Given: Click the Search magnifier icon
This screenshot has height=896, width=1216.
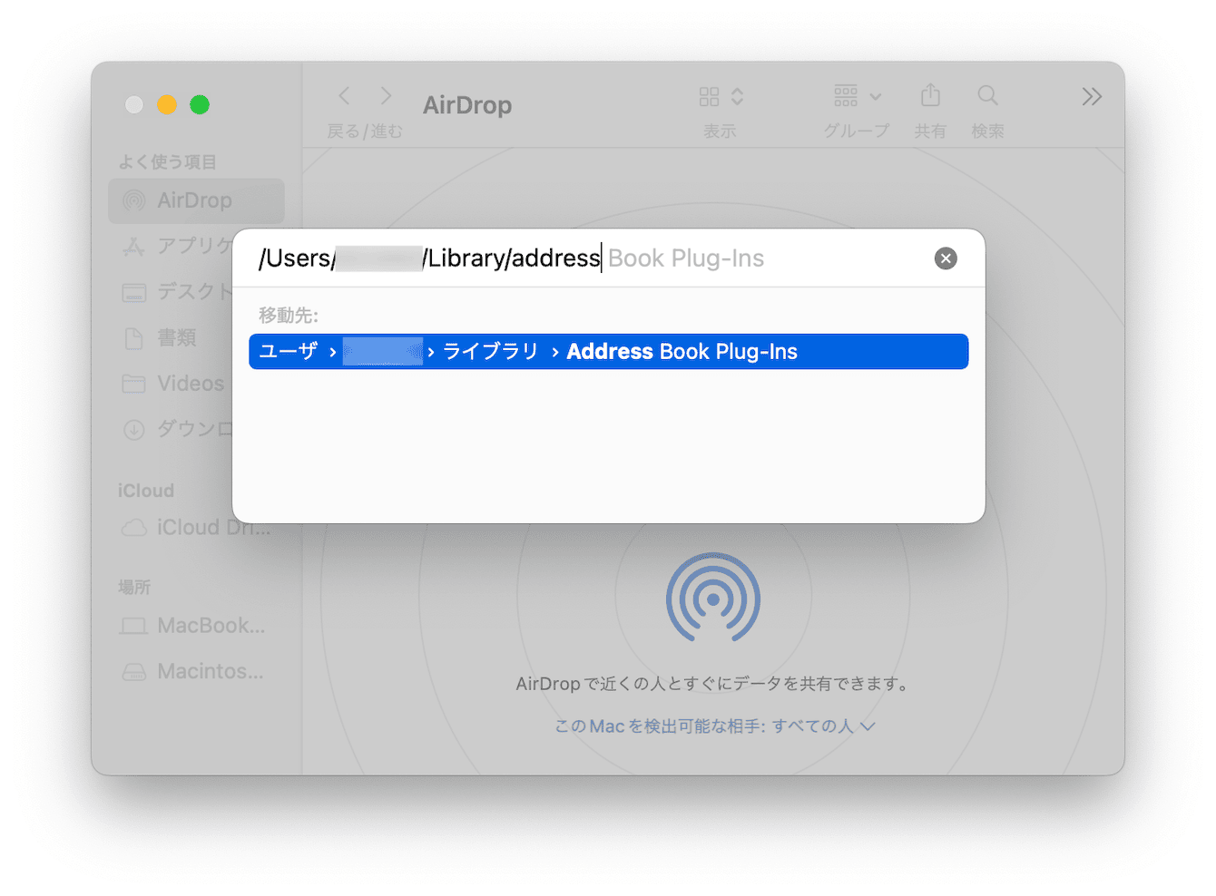Looking at the screenshot, I should tap(987, 96).
